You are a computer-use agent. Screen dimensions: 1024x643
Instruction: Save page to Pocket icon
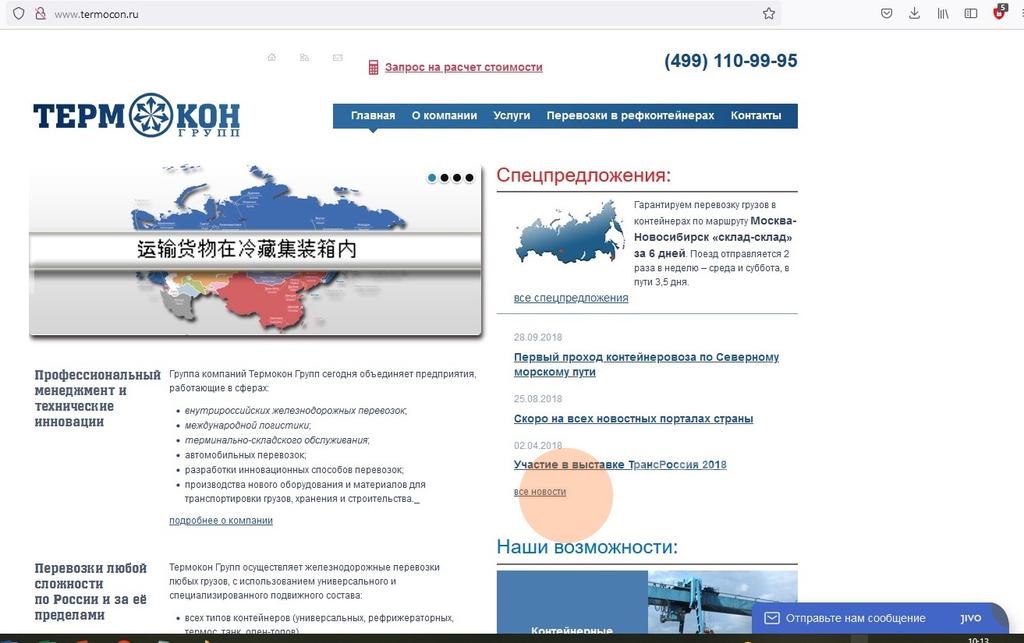point(886,14)
